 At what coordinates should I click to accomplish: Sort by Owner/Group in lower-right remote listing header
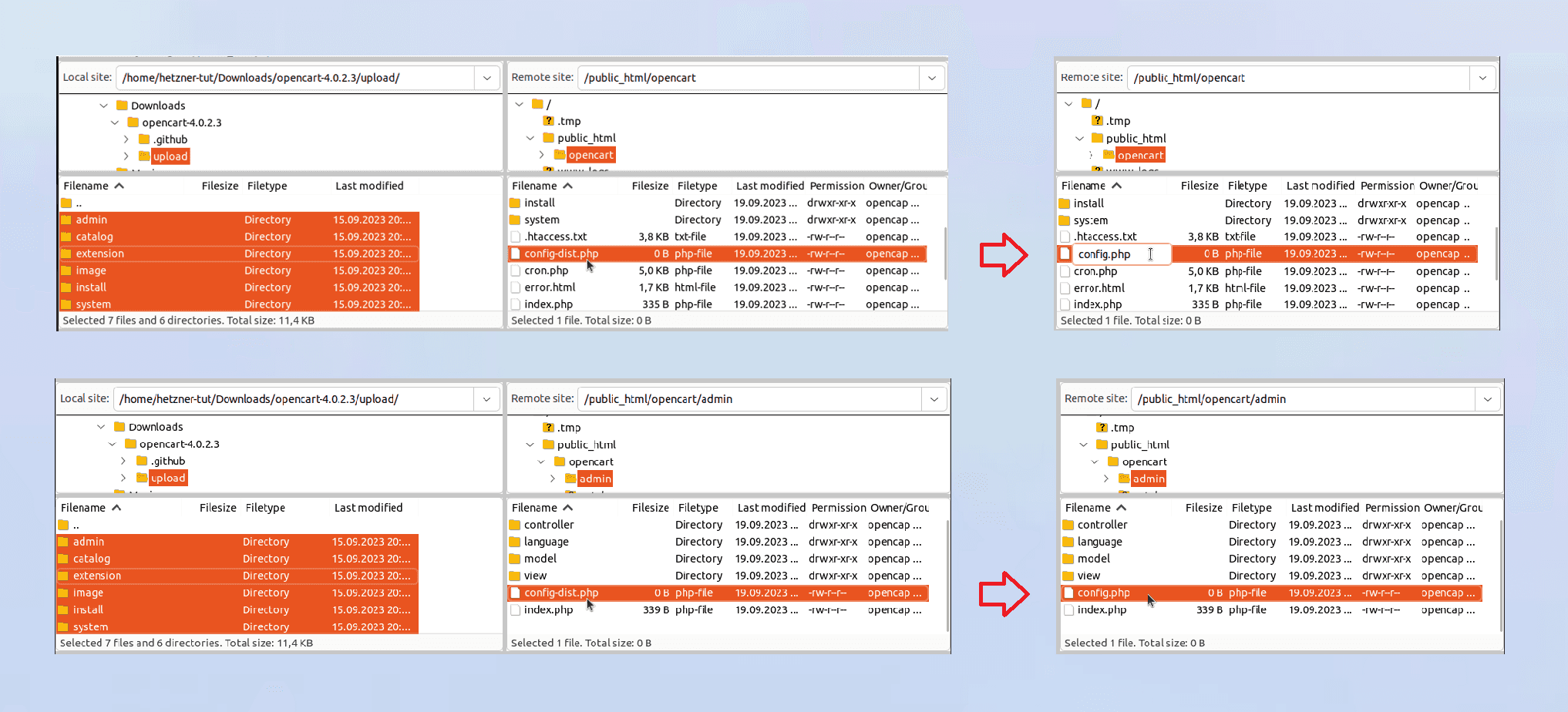pyautogui.click(x=1452, y=508)
